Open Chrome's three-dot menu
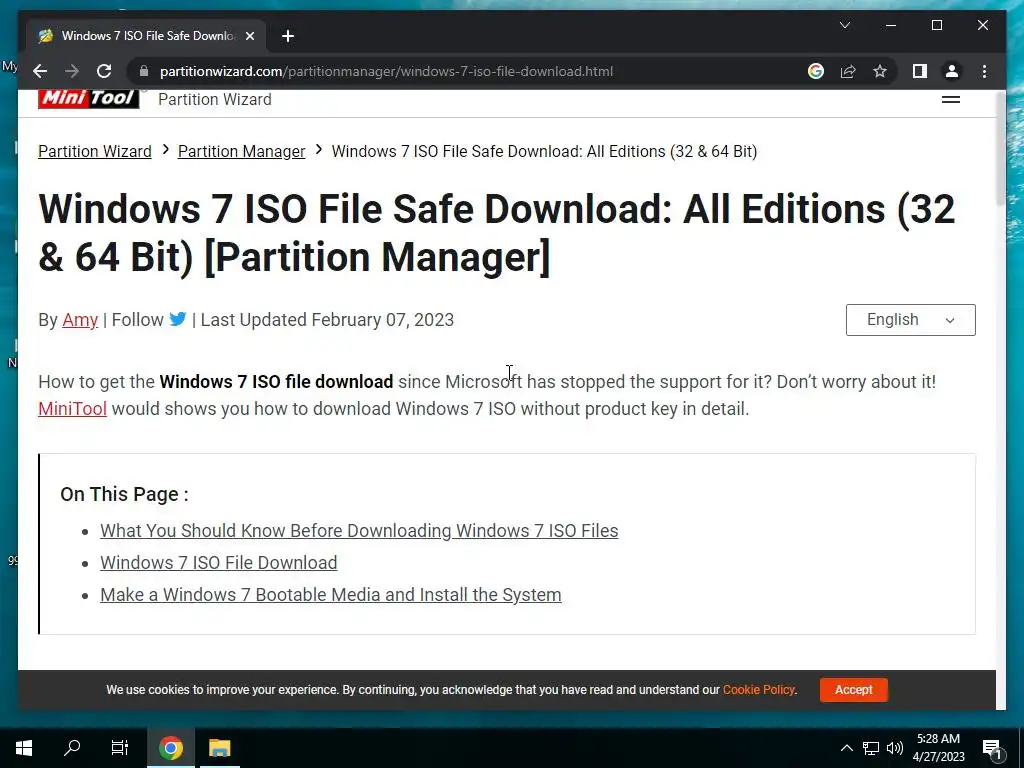This screenshot has width=1024, height=768. tap(984, 71)
